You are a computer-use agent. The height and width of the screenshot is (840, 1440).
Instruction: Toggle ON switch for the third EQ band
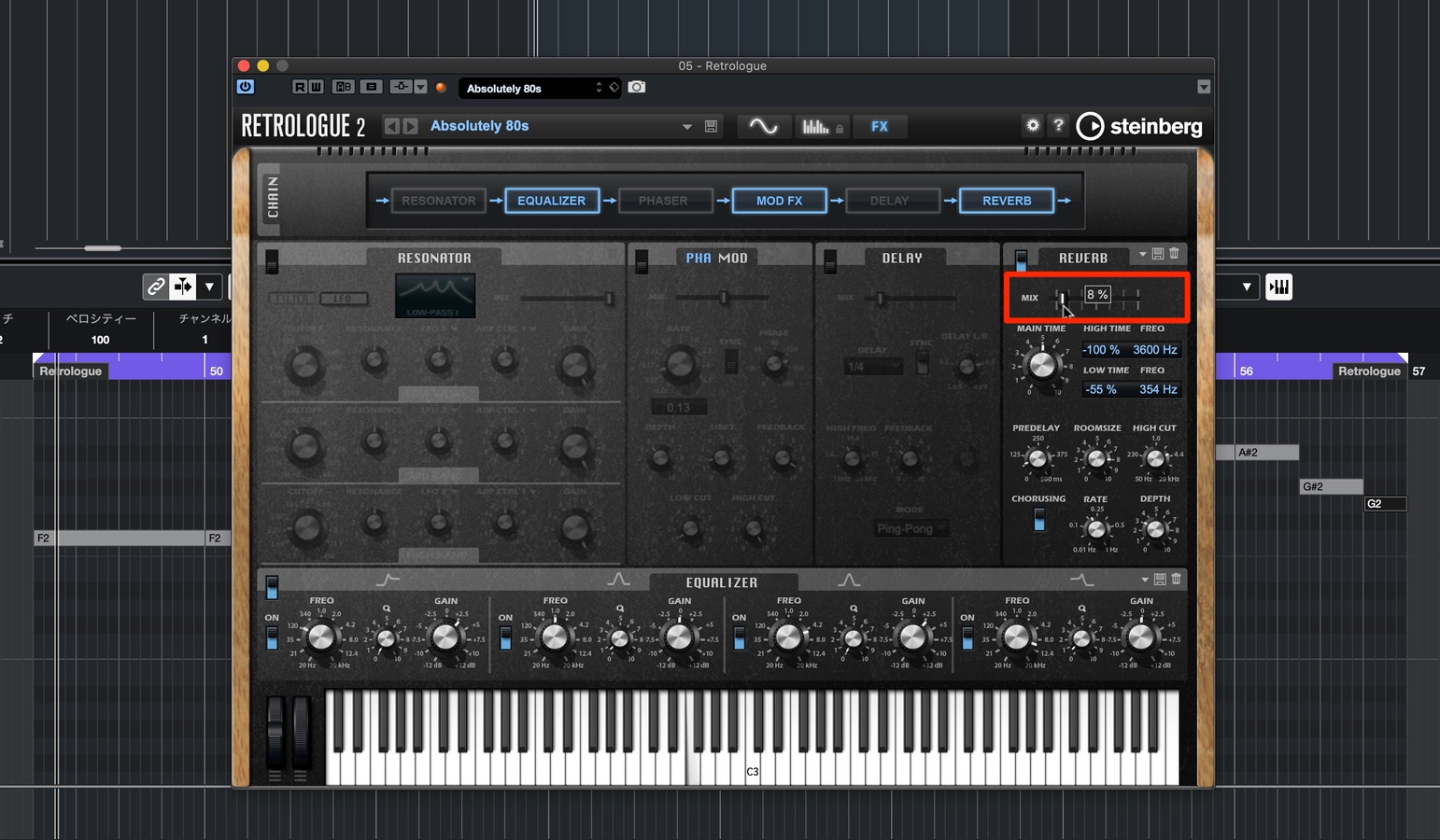click(739, 638)
